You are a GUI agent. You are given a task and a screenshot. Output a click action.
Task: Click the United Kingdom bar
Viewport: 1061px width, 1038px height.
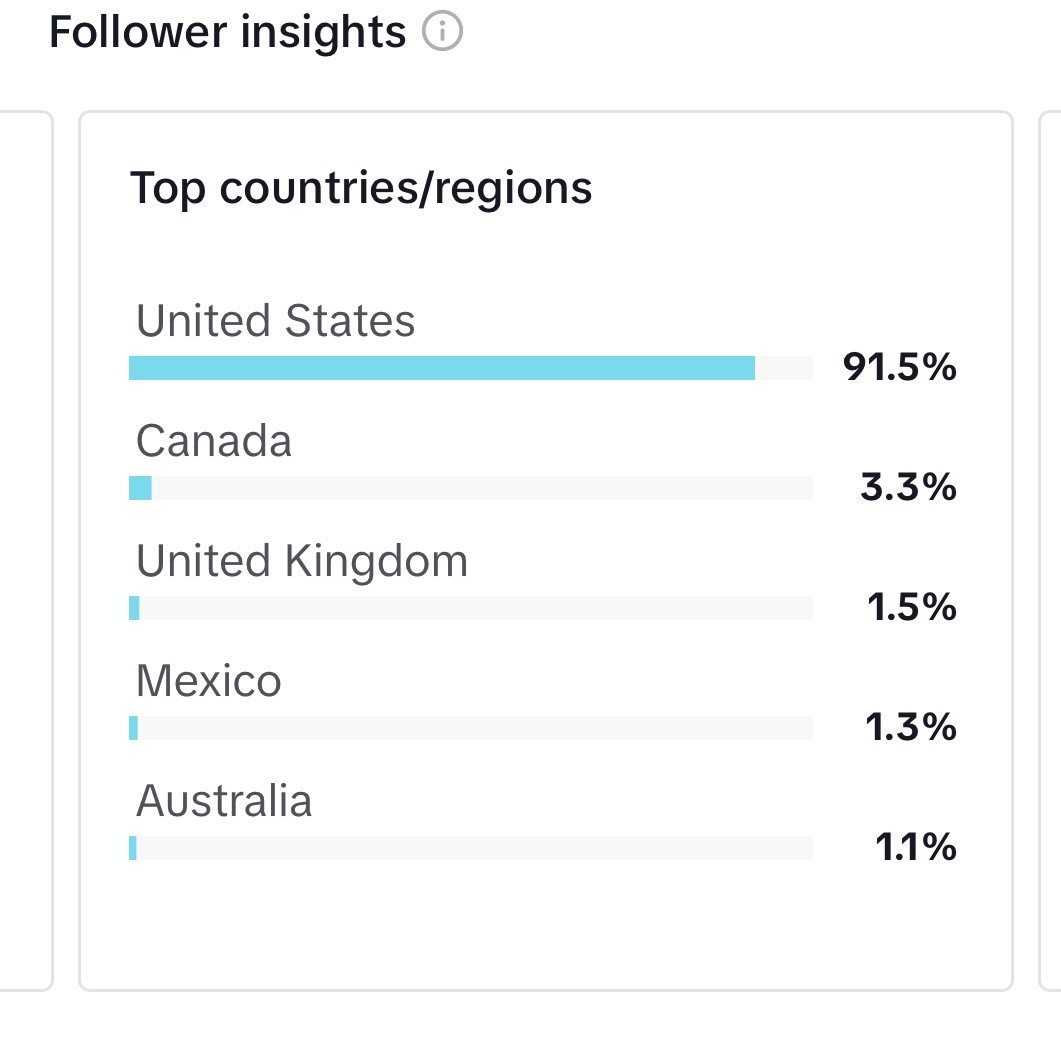(x=471, y=608)
